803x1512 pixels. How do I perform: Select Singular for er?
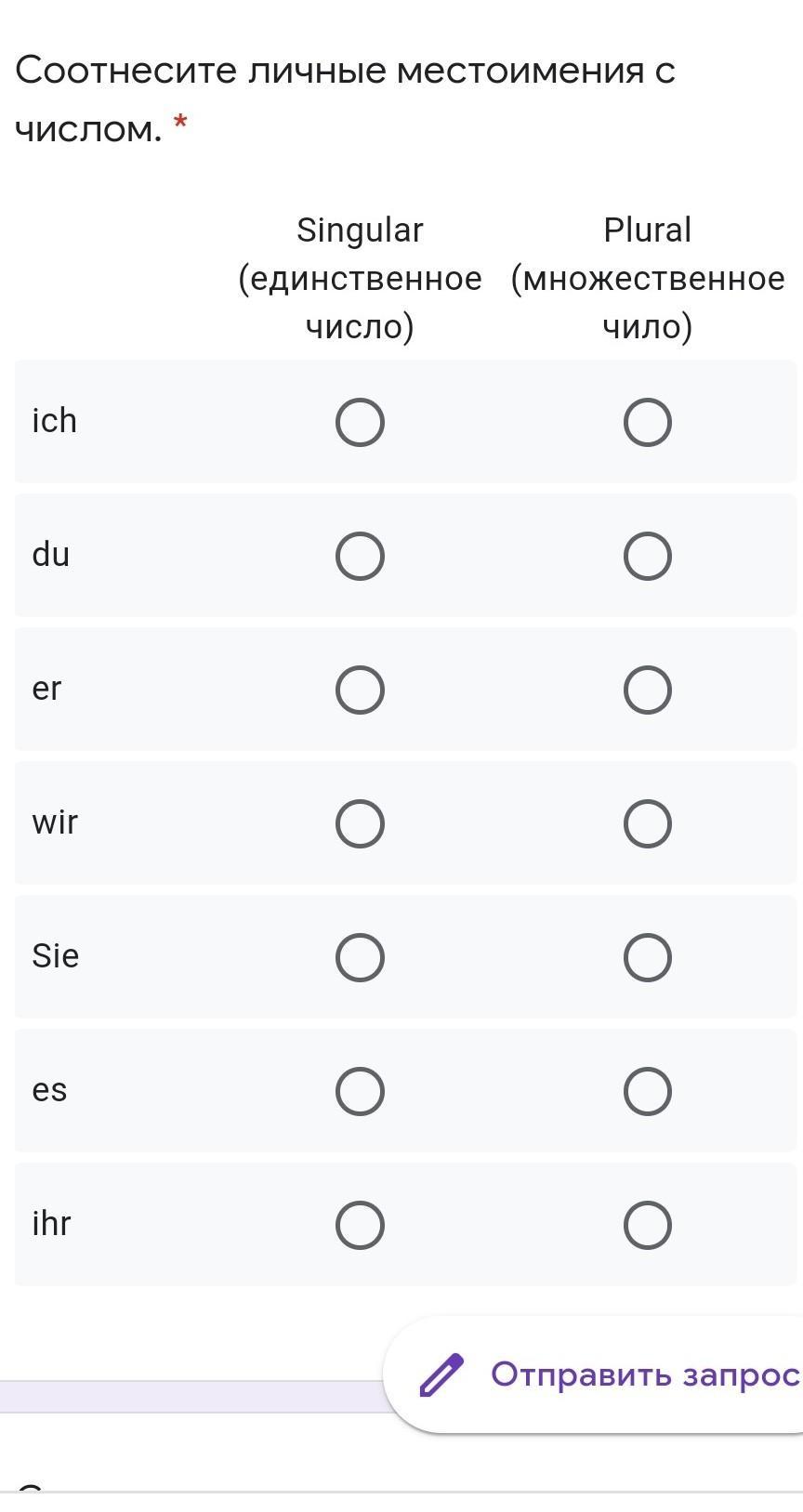360,690
